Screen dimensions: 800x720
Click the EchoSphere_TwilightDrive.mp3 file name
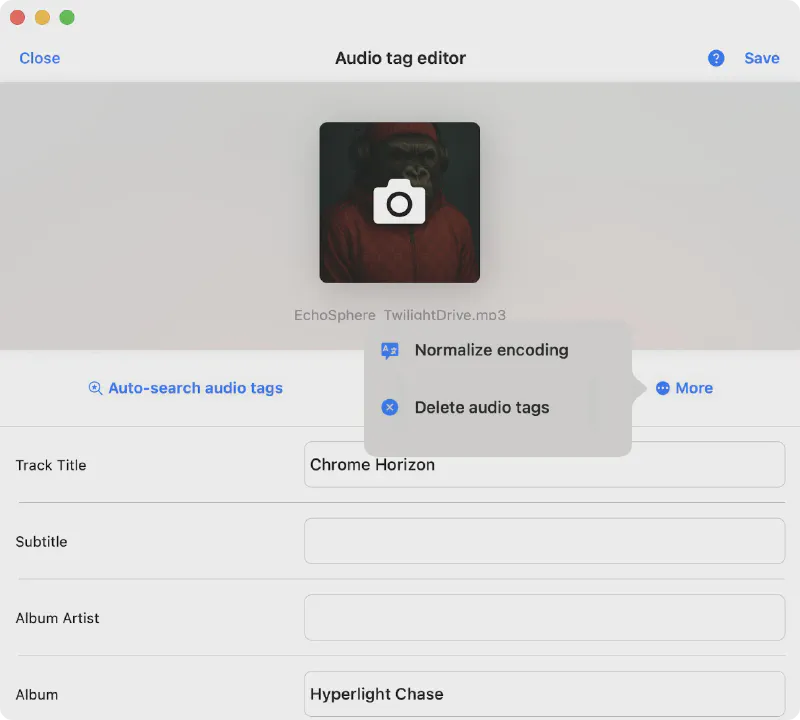coord(400,315)
